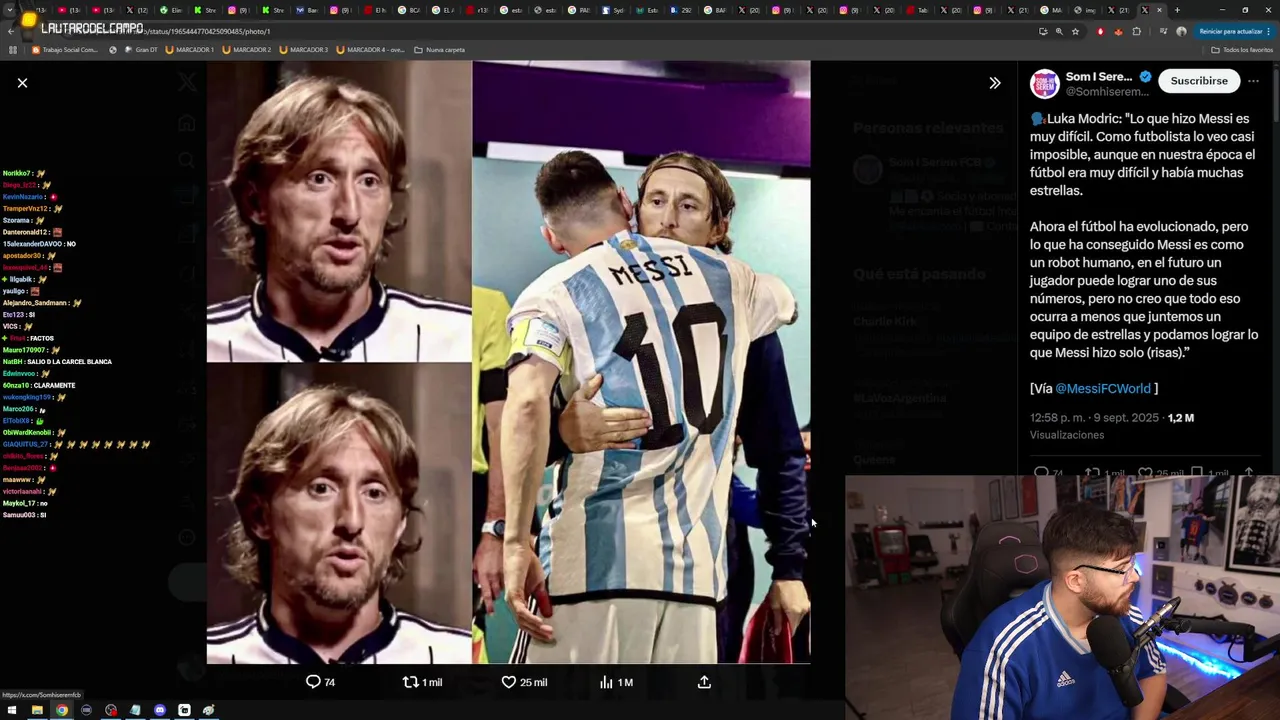This screenshot has width=1280, height=720.
Task: Click chat message SALIO D LA CARCEL BLANCA
Action: click(x=69, y=362)
